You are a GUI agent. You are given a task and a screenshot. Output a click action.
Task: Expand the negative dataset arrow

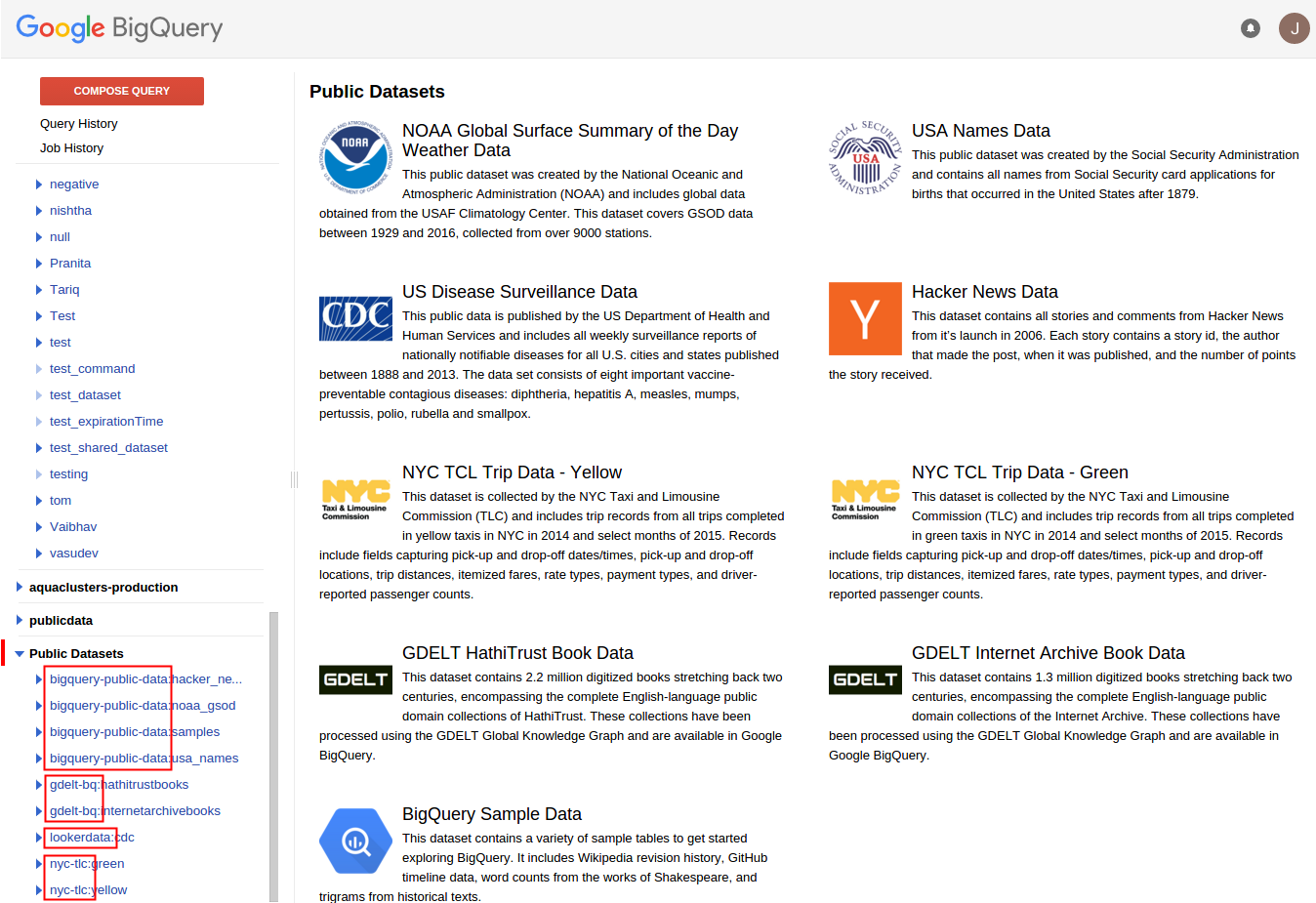point(39,185)
